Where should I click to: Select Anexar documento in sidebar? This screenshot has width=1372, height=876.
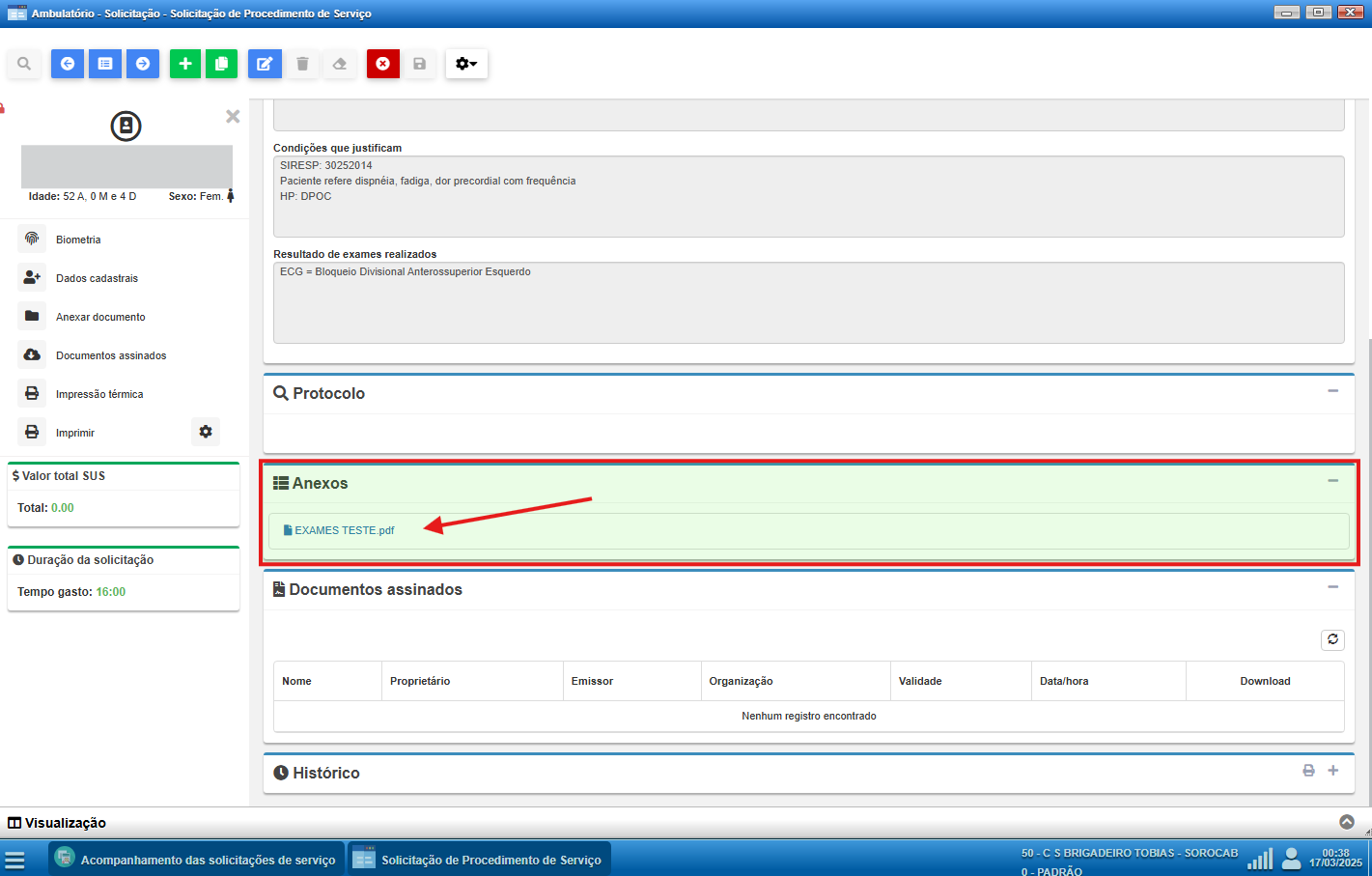tap(100, 317)
